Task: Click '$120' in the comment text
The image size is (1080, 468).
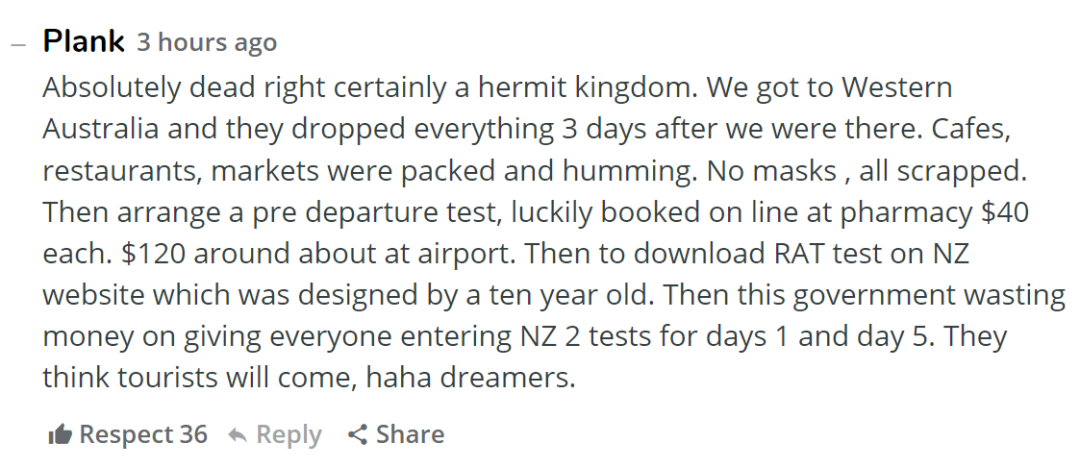Action: (x=153, y=253)
